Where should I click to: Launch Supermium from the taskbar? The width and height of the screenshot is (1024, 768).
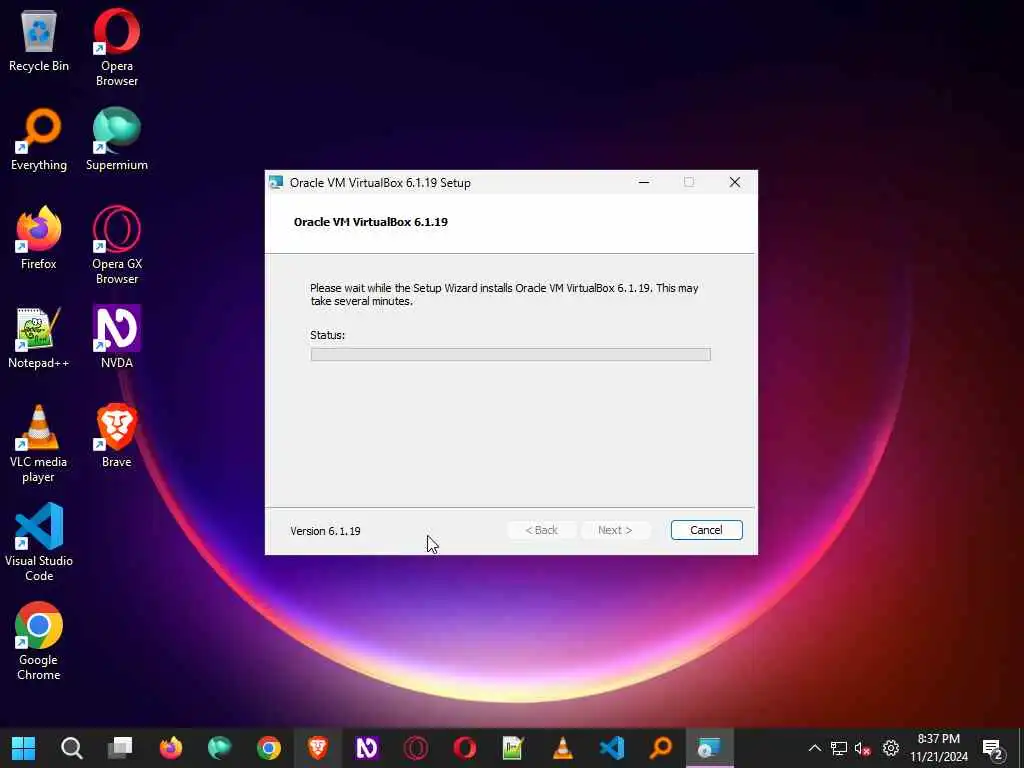[x=219, y=748]
